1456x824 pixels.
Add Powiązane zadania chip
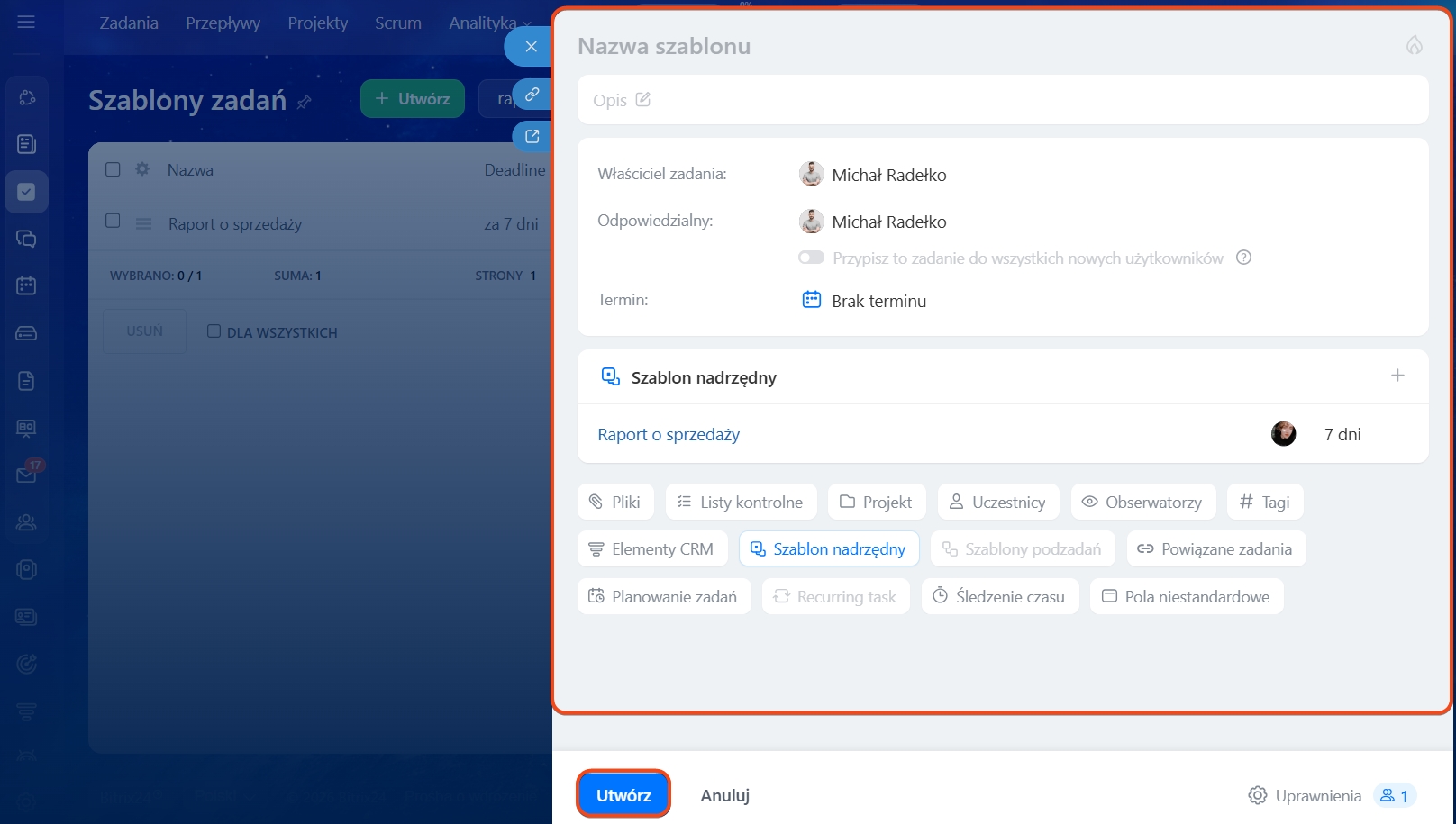coord(1215,548)
